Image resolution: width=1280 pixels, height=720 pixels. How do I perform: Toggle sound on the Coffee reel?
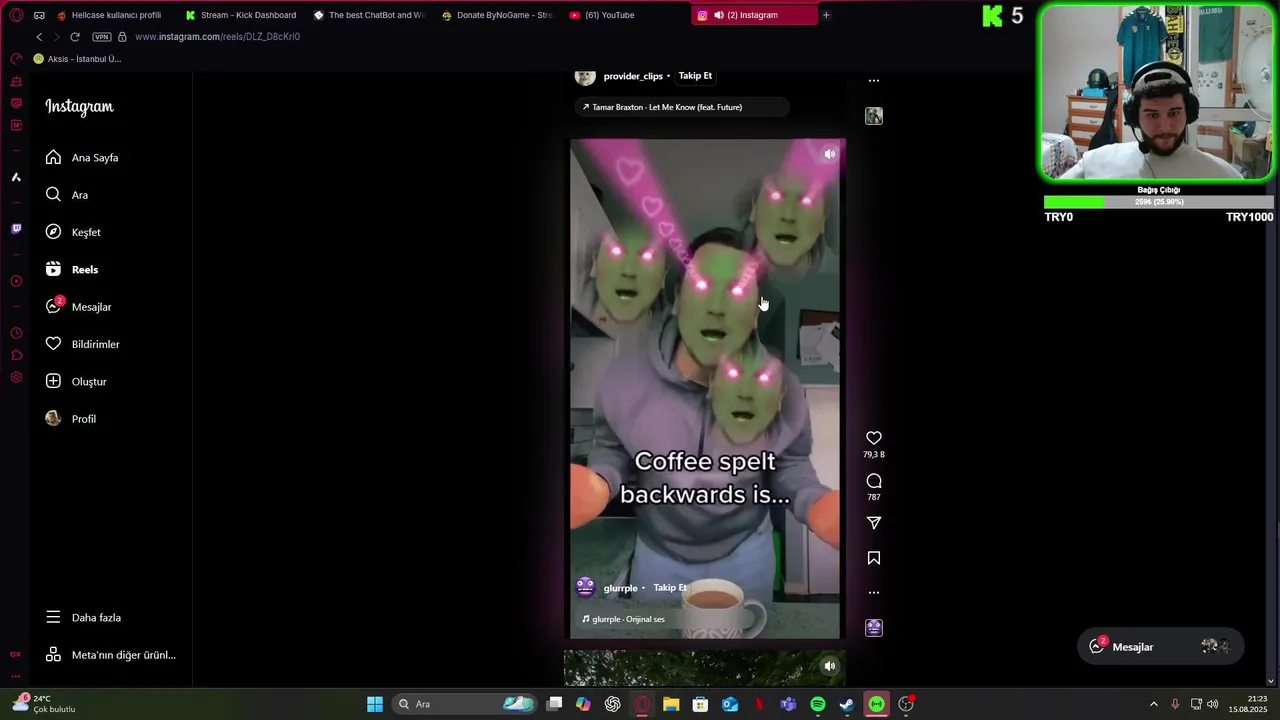pos(829,154)
